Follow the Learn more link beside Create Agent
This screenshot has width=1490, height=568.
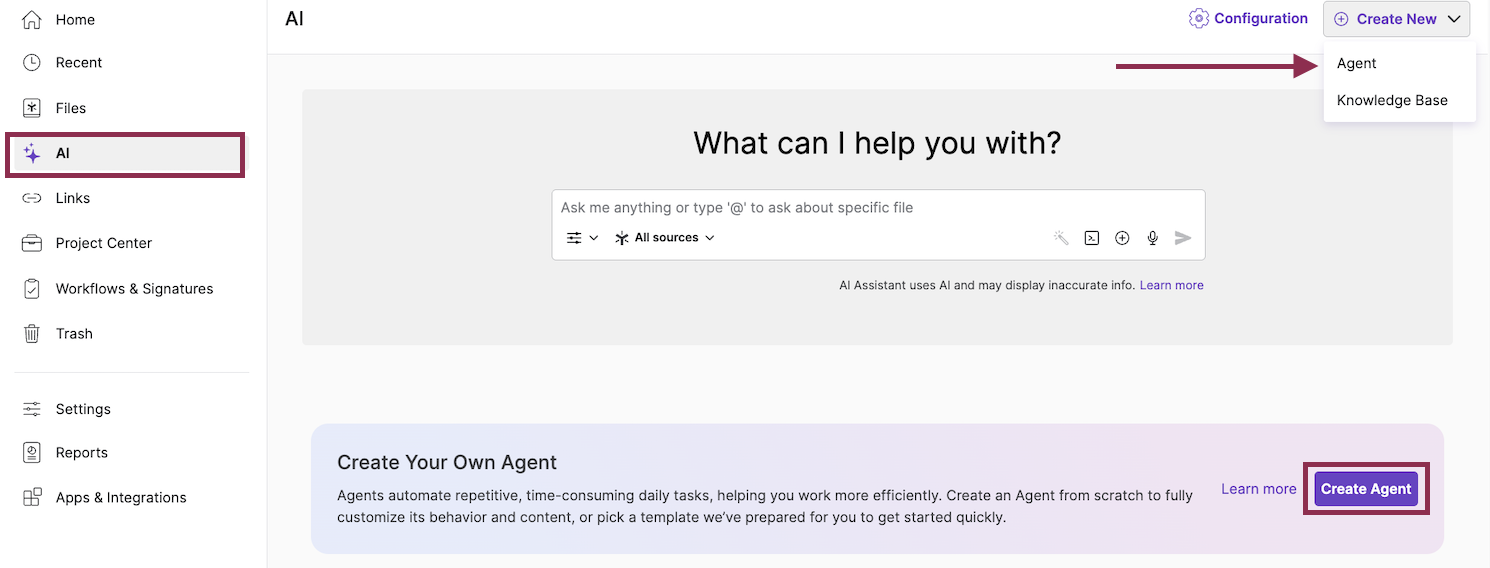point(1258,489)
